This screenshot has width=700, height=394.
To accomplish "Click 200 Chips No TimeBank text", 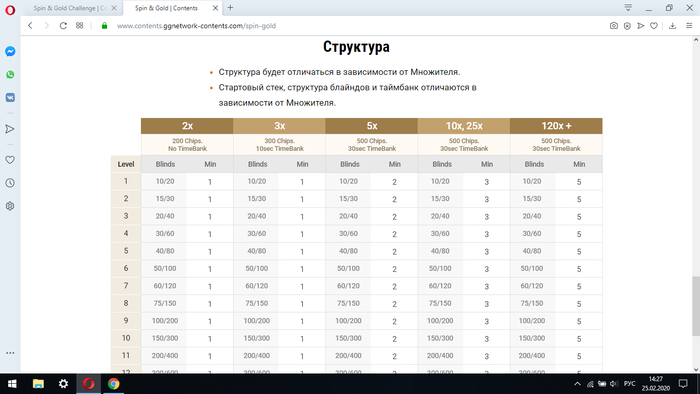I will click(x=187, y=145).
